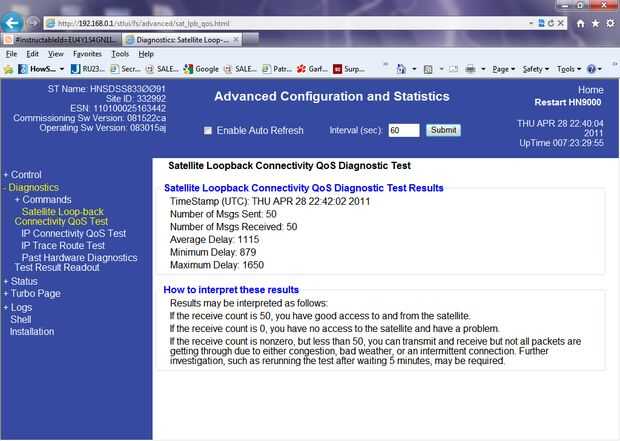
Task: Open the Favorites star icon
Action: click(x=595, y=24)
